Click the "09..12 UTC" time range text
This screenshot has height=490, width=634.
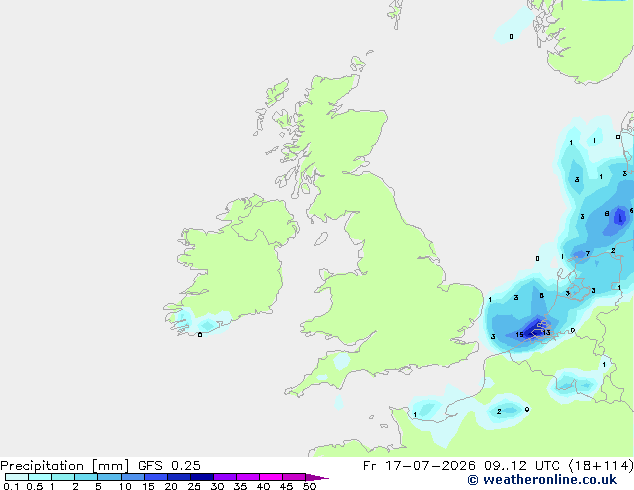click(x=522, y=466)
